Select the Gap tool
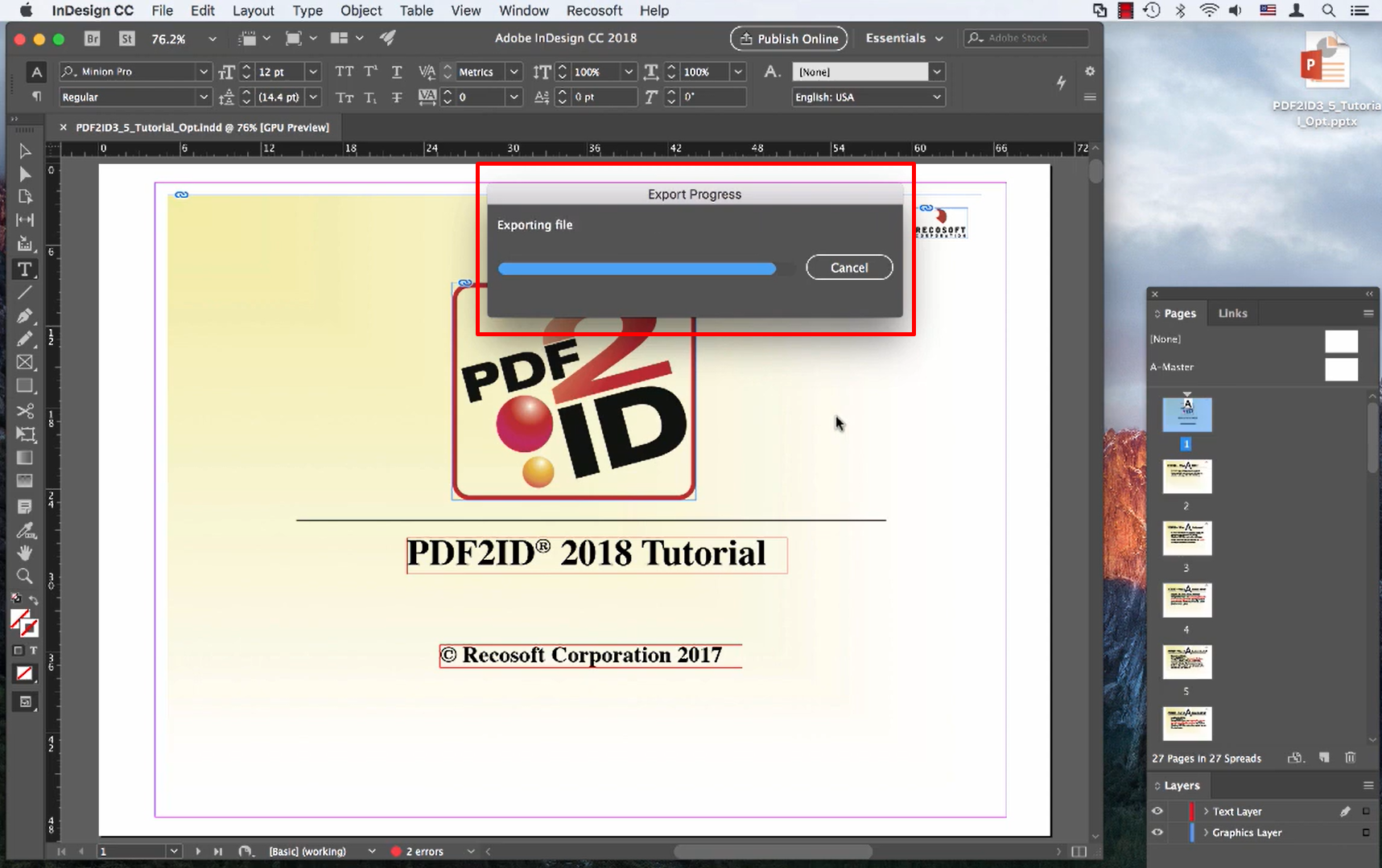 25,220
